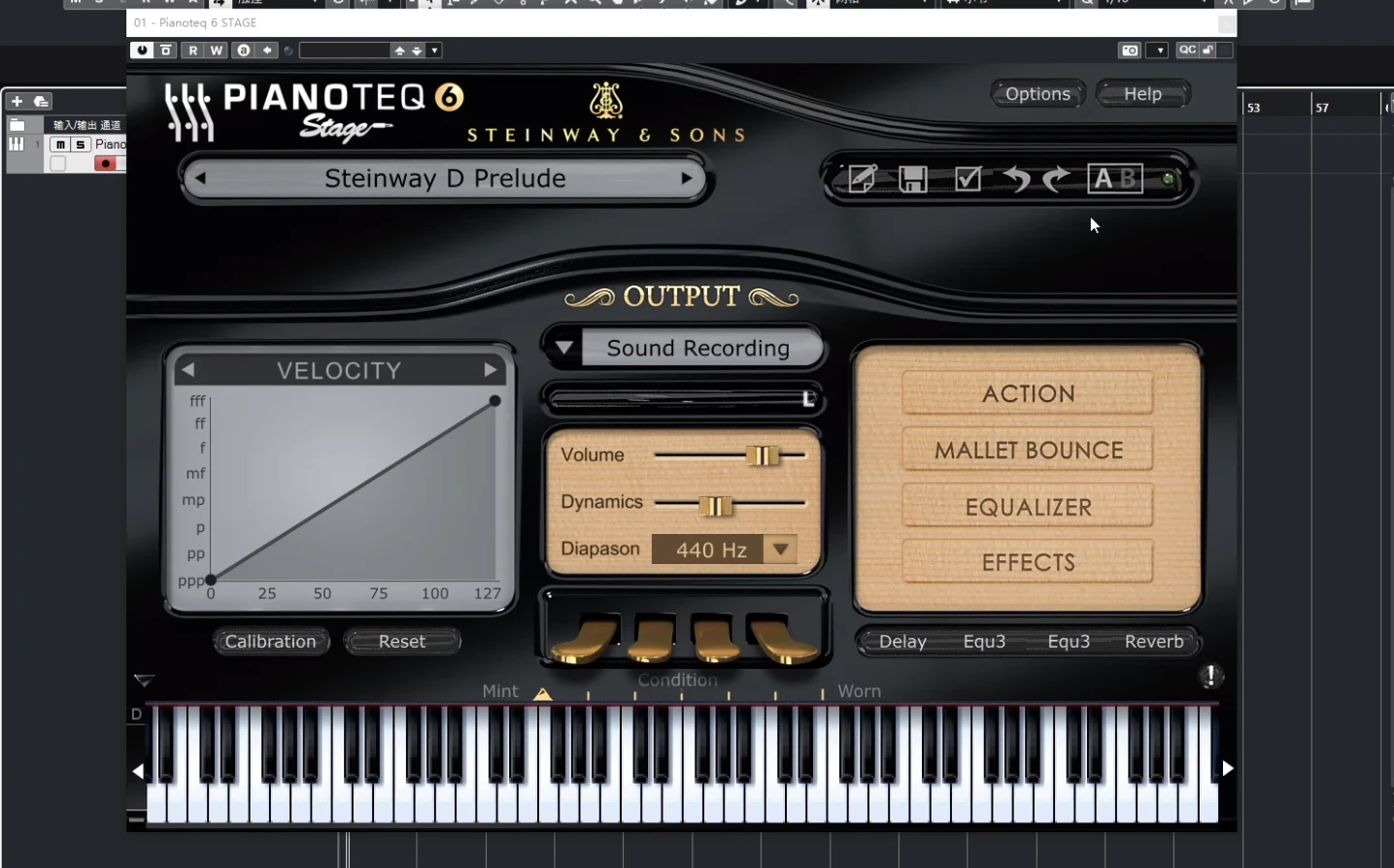Select previous instrument preset left arrow
The width and height of the screenshot is (1394, 868).
tap(200, 179)
